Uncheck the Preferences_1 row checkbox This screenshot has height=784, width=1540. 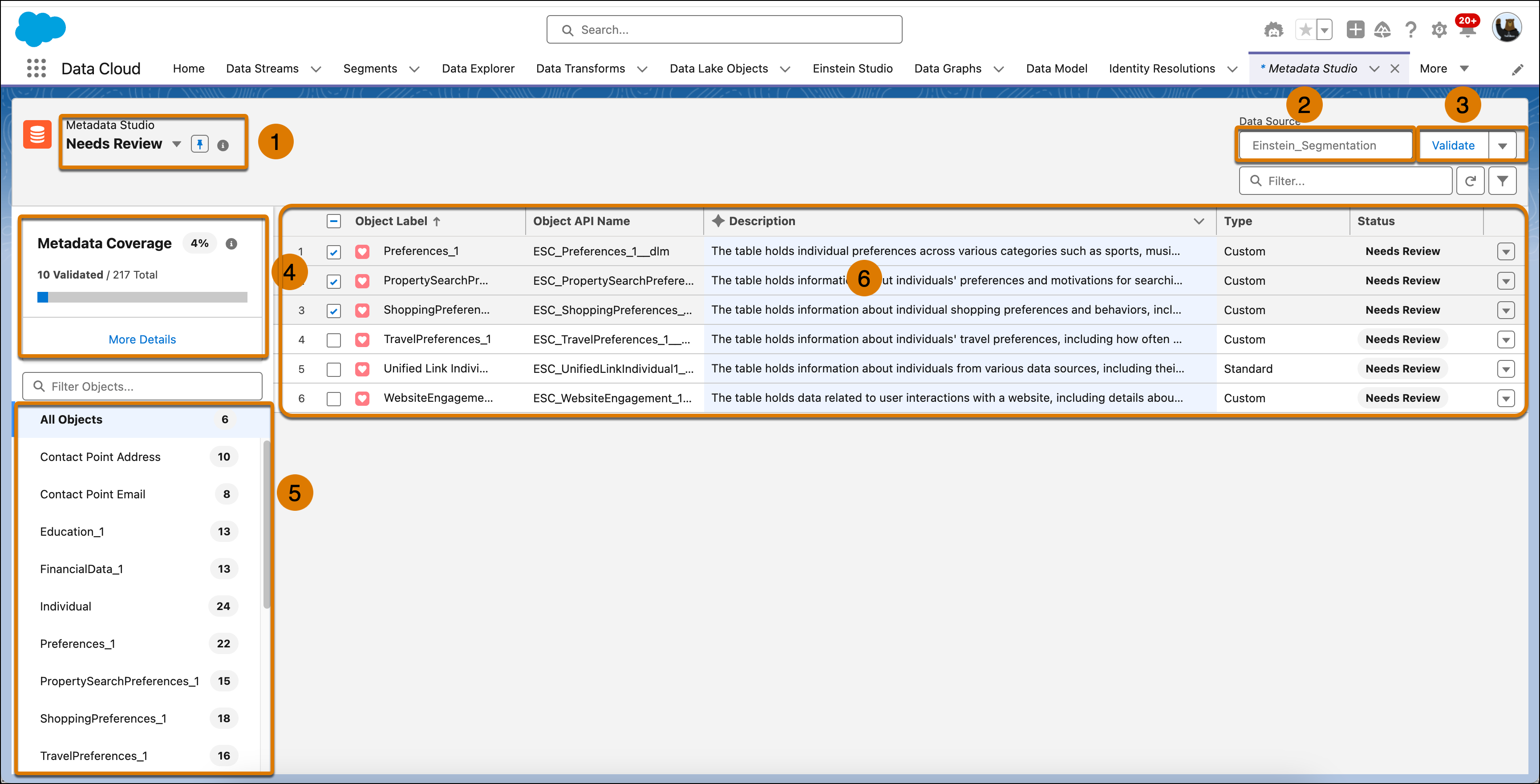click(333, 252)
